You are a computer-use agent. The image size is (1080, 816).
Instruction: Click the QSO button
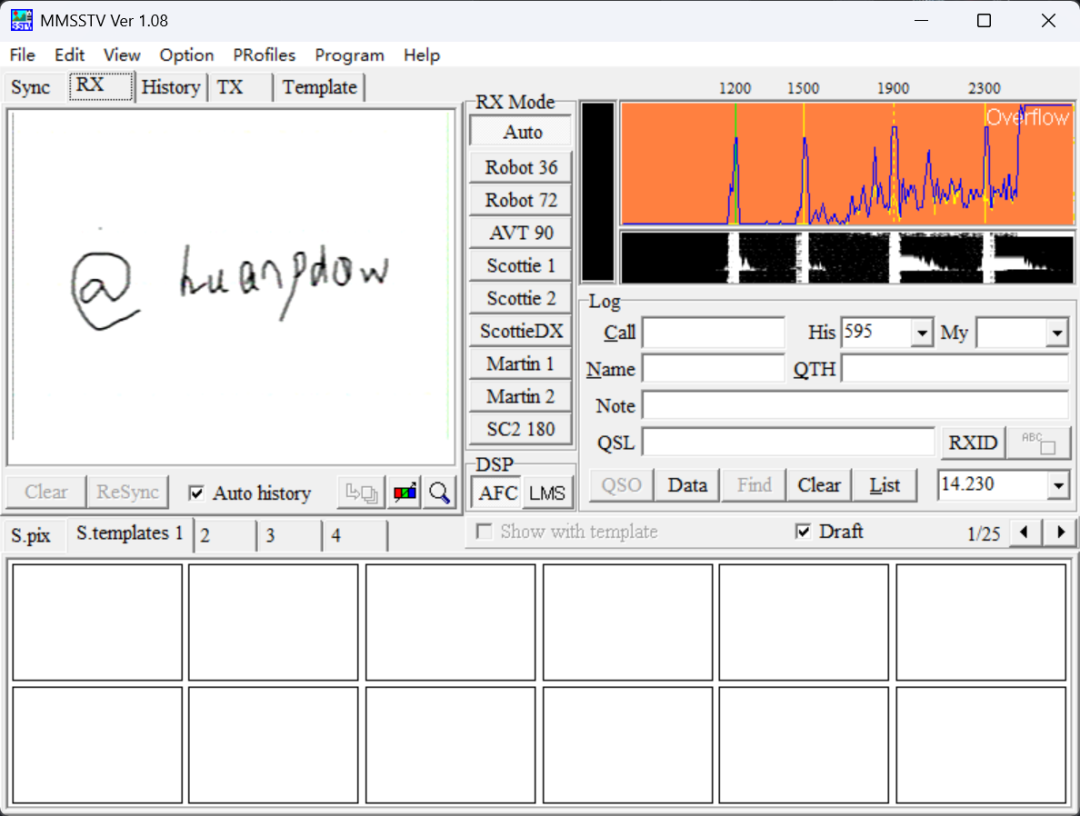[621, 485]
